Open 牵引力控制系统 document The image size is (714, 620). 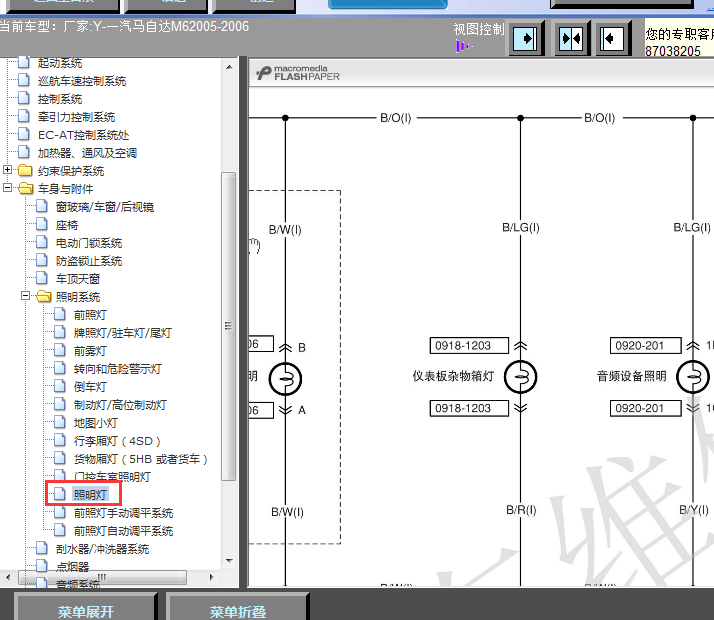point(76,117)
